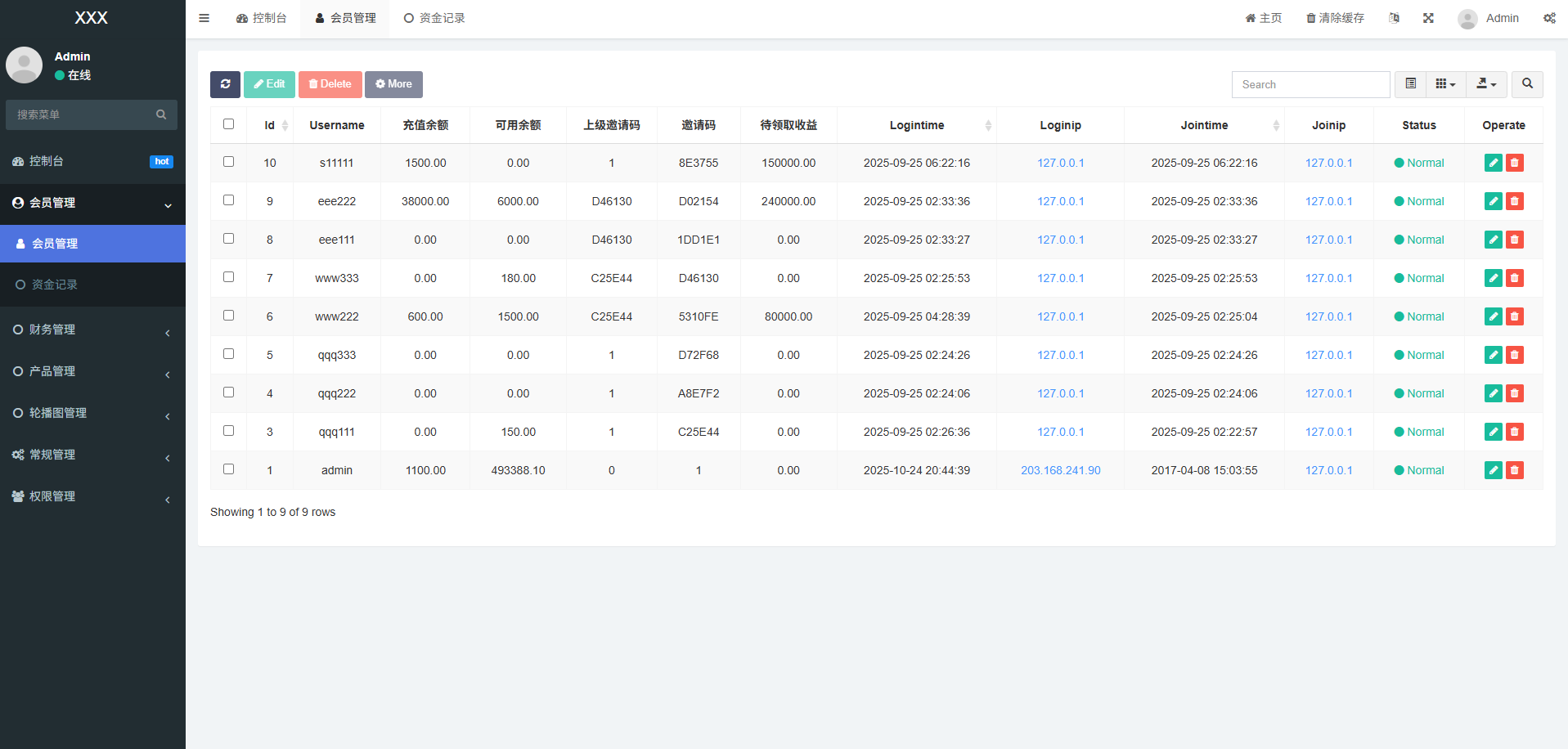The width and height of the screenshot is (1568, 749).
Task: Check the select-all checkbox in table header
Action: (x=229, y=124)
